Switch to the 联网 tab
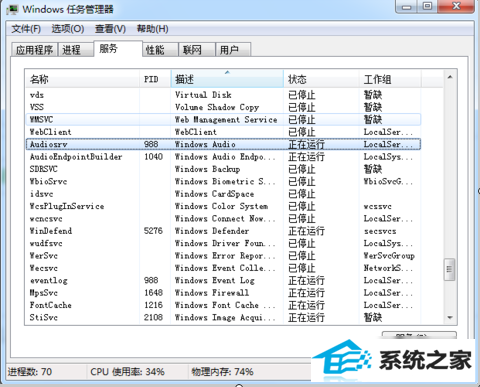This screenshot has height=387, width=480. [x=197, y=50]
